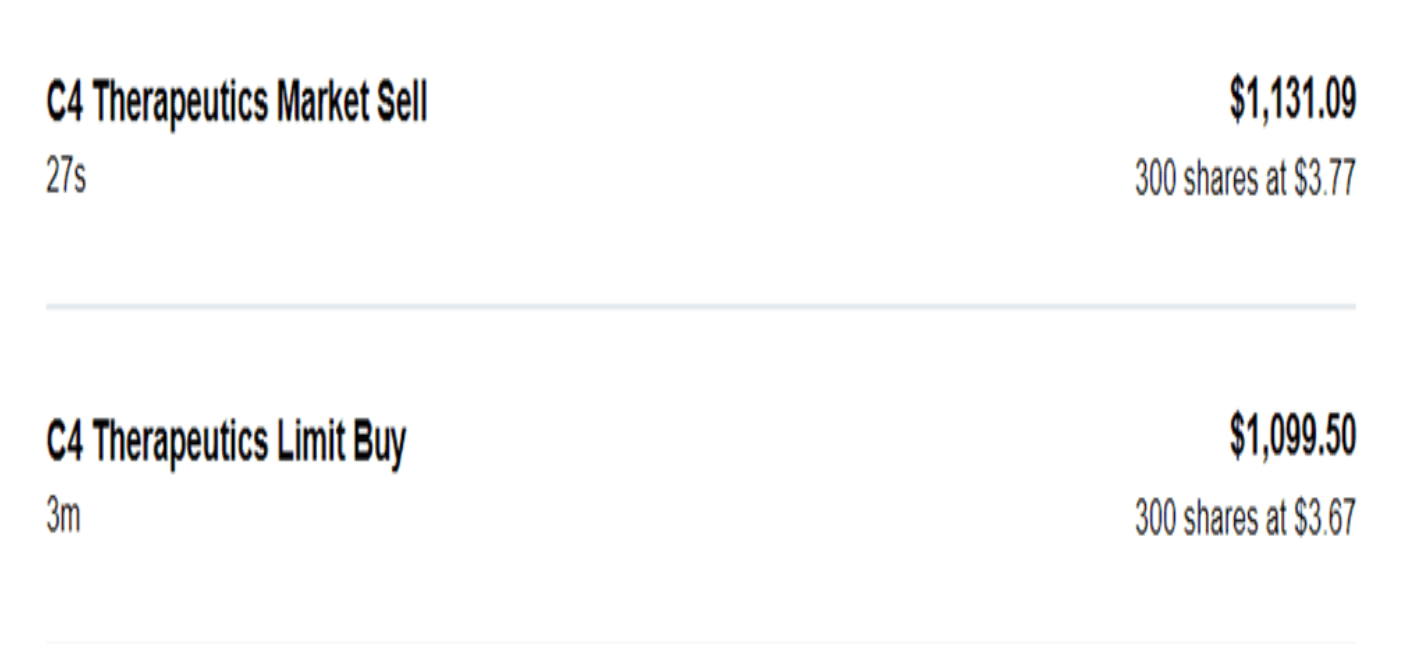Click "Market" in the sell order title
Image resolution: width=1416 pixels, height=672 pixels.
320,103
